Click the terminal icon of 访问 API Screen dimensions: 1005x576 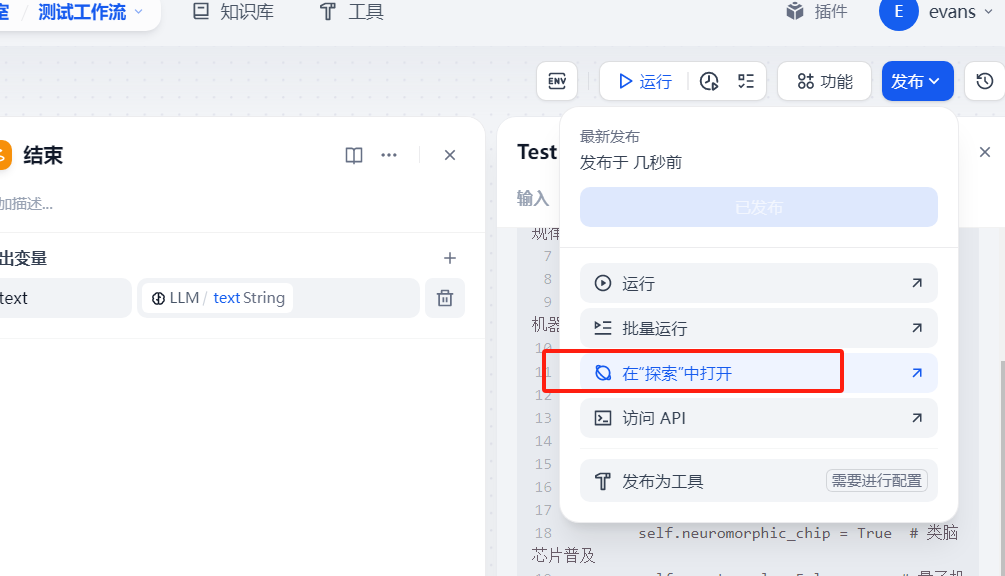click(602, 418)
